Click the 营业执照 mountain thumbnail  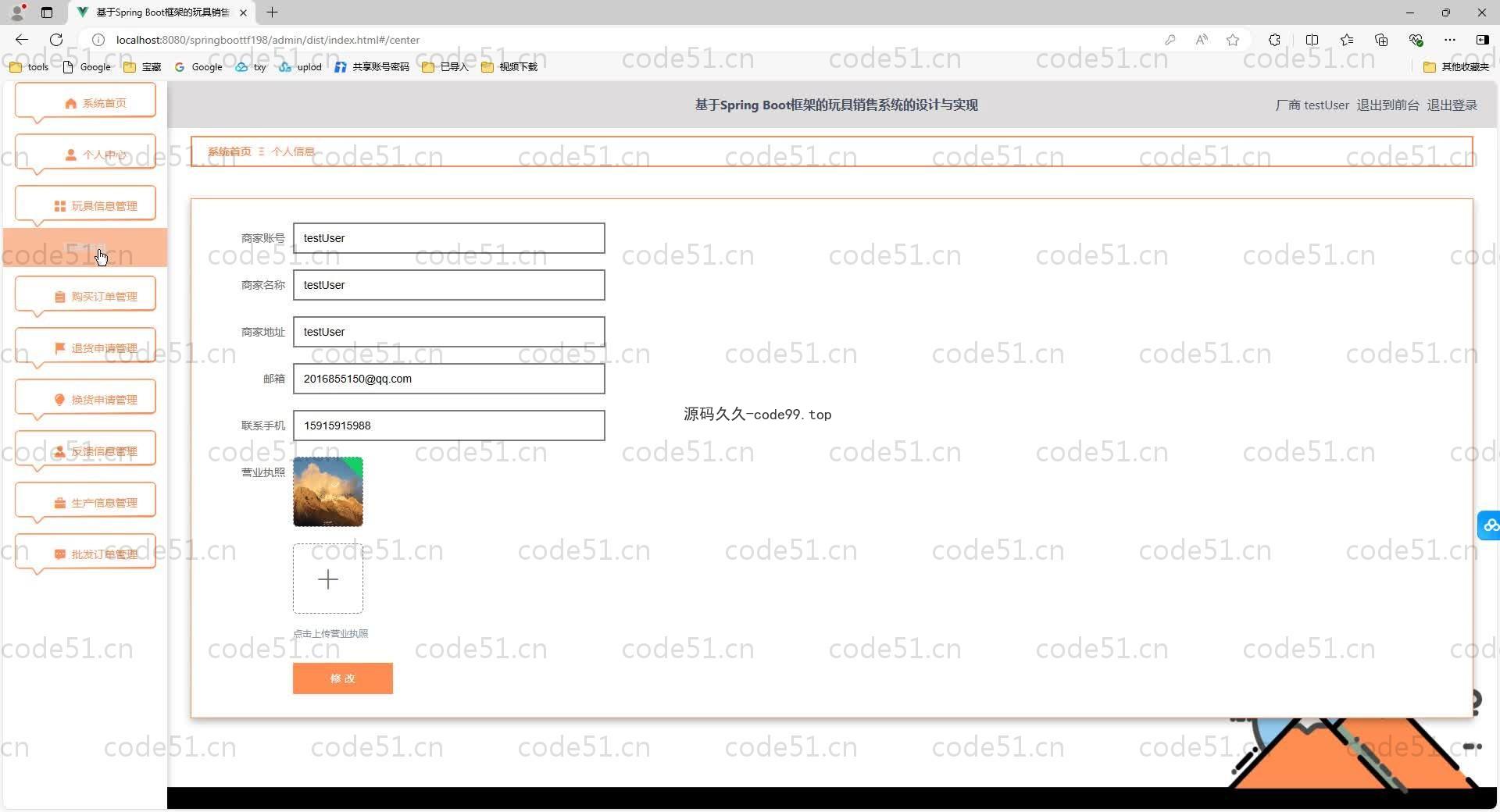(x=328, y=492)
